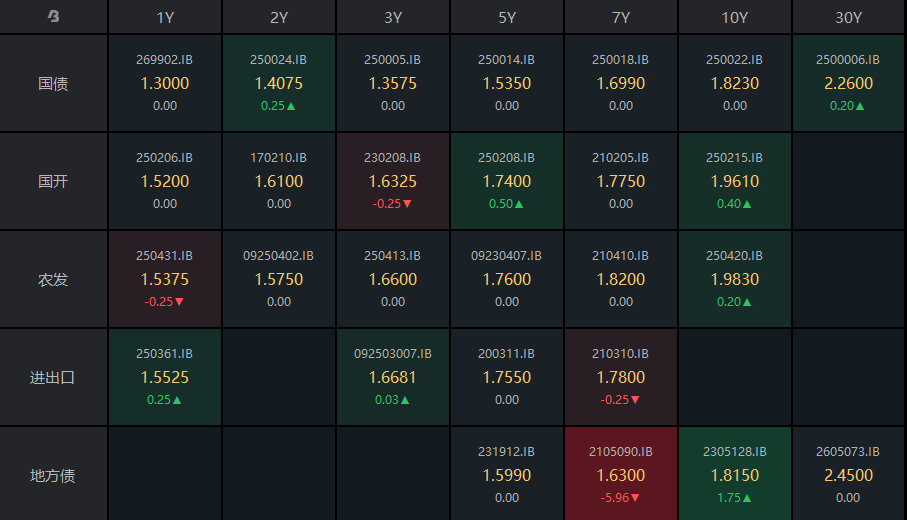This screenshot has height=520, width=907.
Task: Click the 1.5990 yield in the 地方债 5Y cell
Action: point(507,476)
